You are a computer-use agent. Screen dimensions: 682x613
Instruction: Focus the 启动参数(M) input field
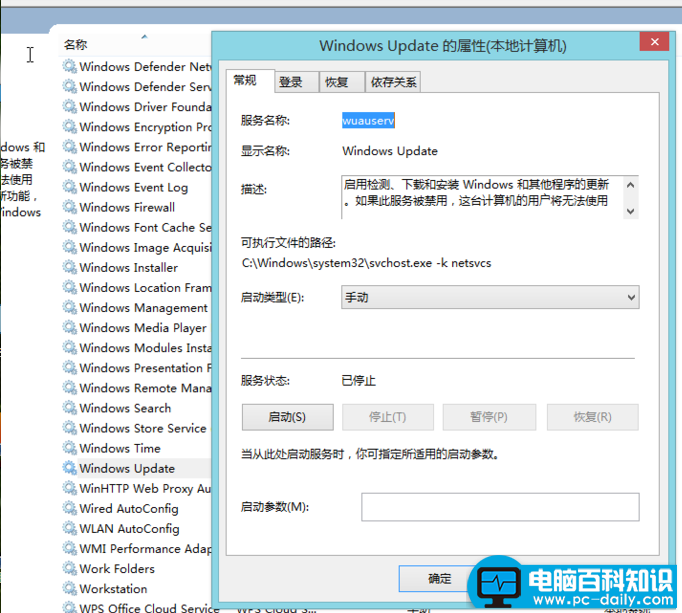(500, 507)
